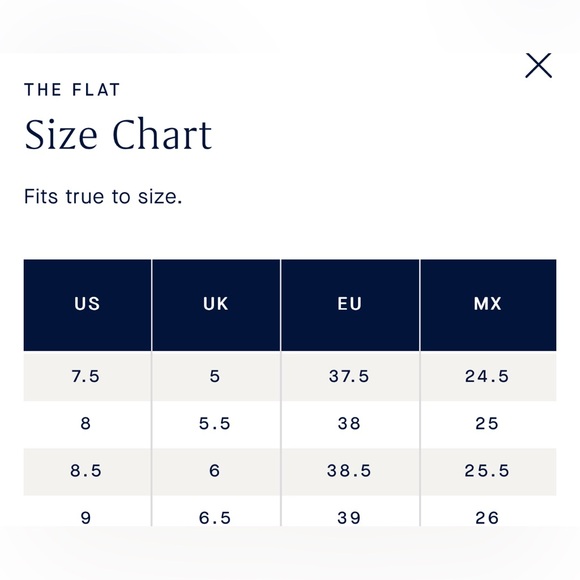
Task: Click MX size 25.5 cell
Action: 488,471
